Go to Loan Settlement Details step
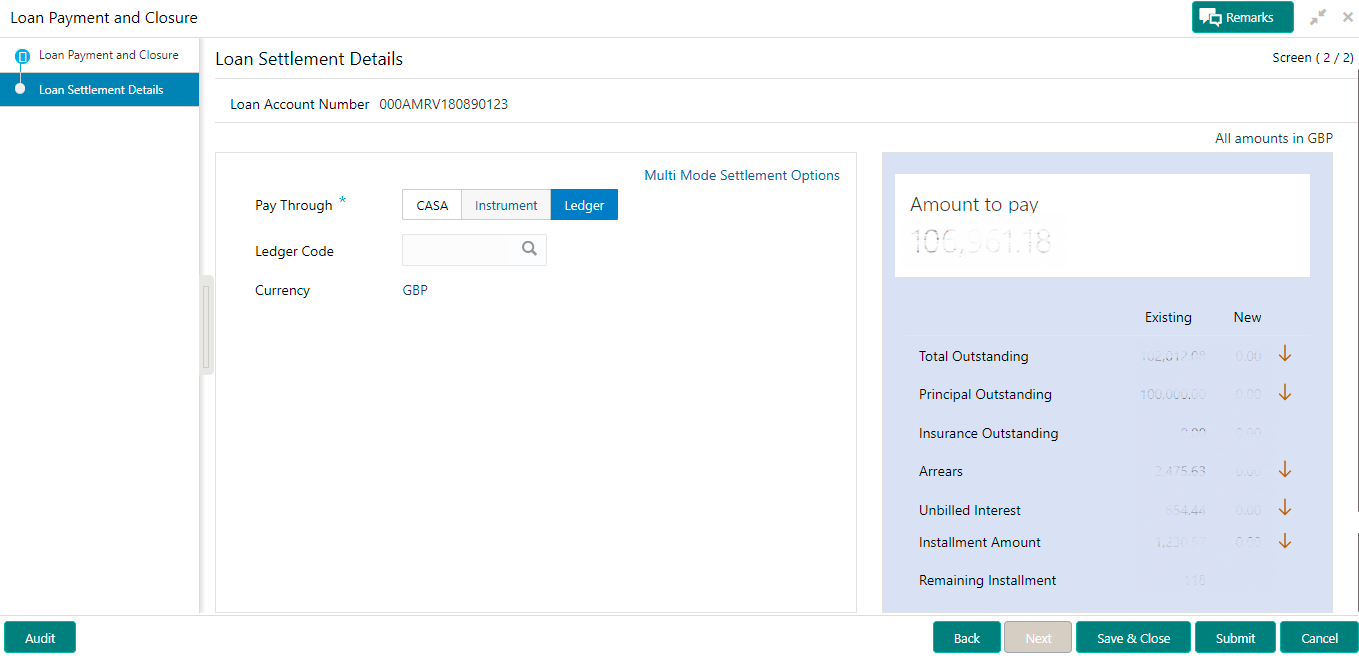This screenshot has width=1359, height=656. pos(101,90)
